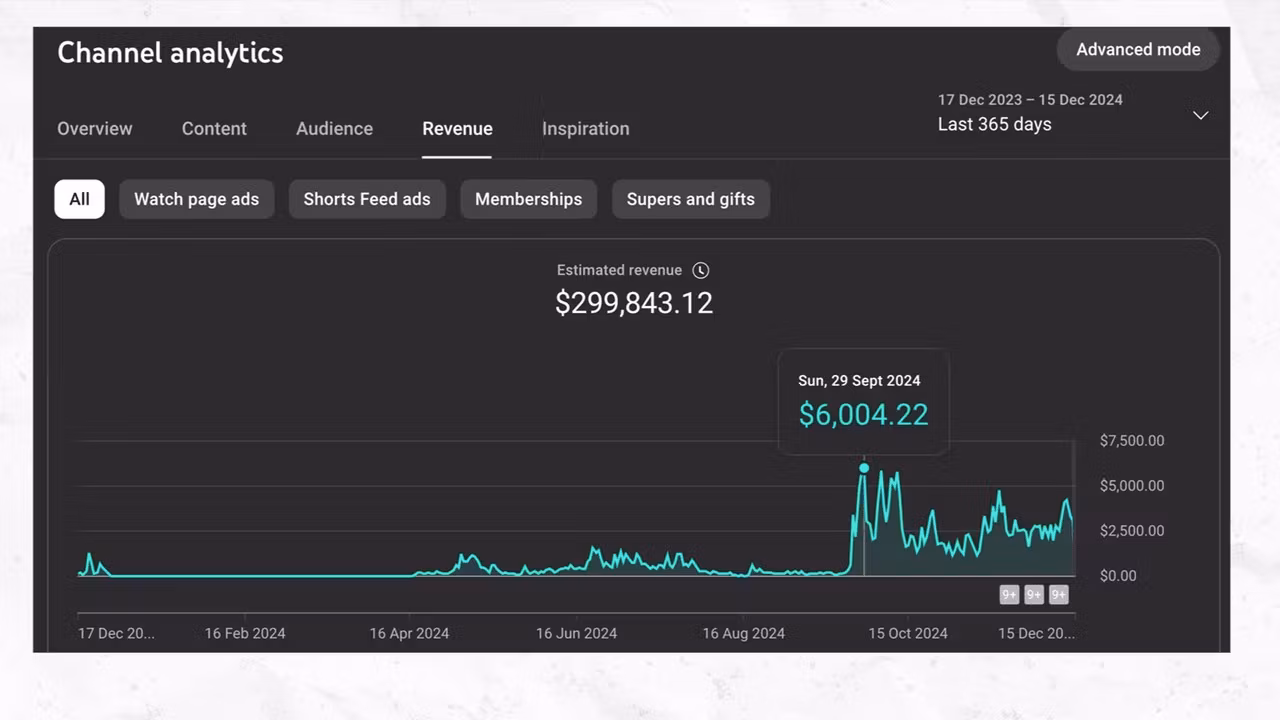Switch to the Inspiration tab
Screen dimensions: 1280x720
[x=585, y=129]
